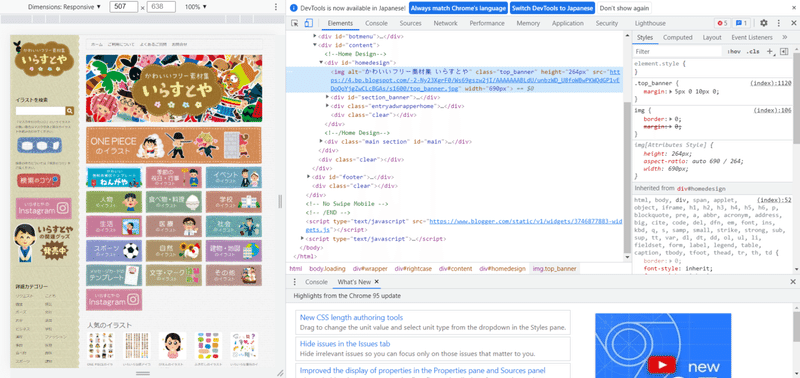This screenshot has height=378, width=800.
Task: Click the site illustration search box
Action: coord(40,111)
